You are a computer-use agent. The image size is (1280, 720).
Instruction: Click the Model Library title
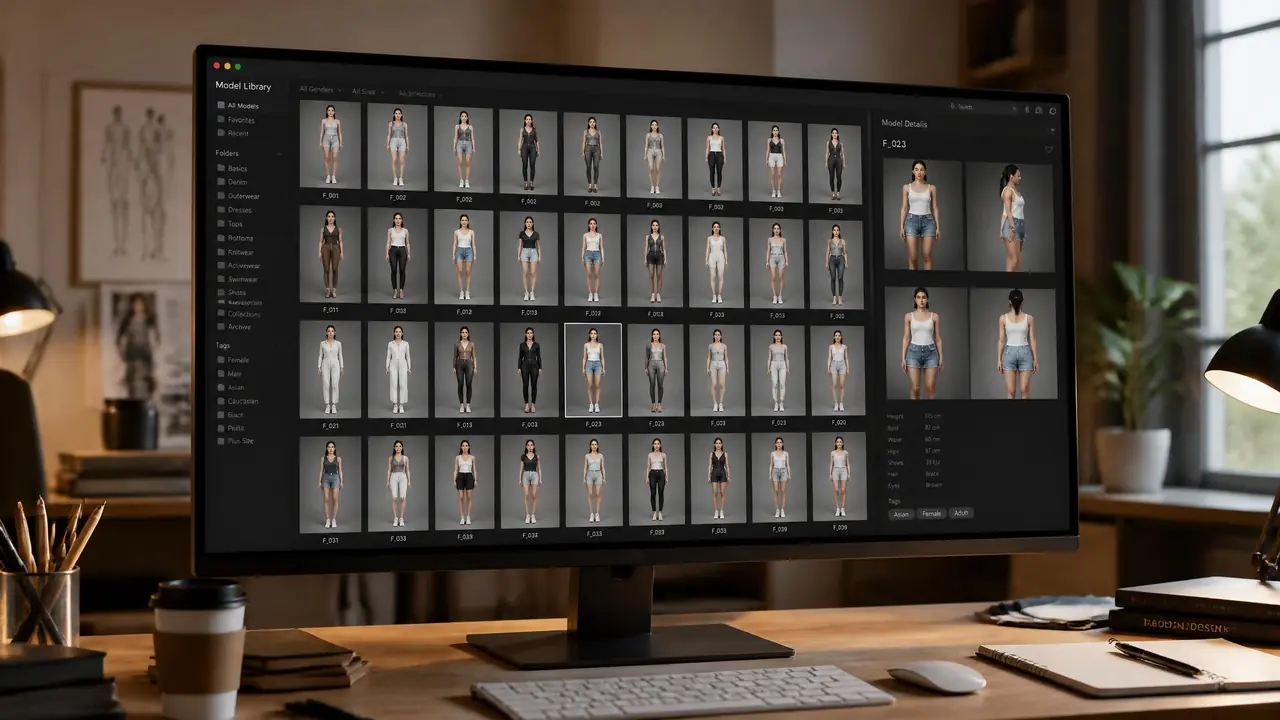click(243, 86)
